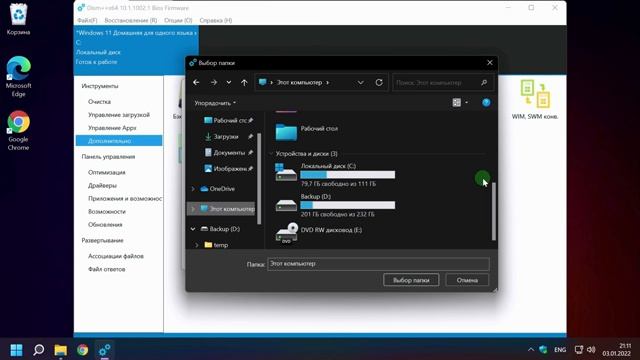Open Опции (O) menu in Dism++

[178, 20]
